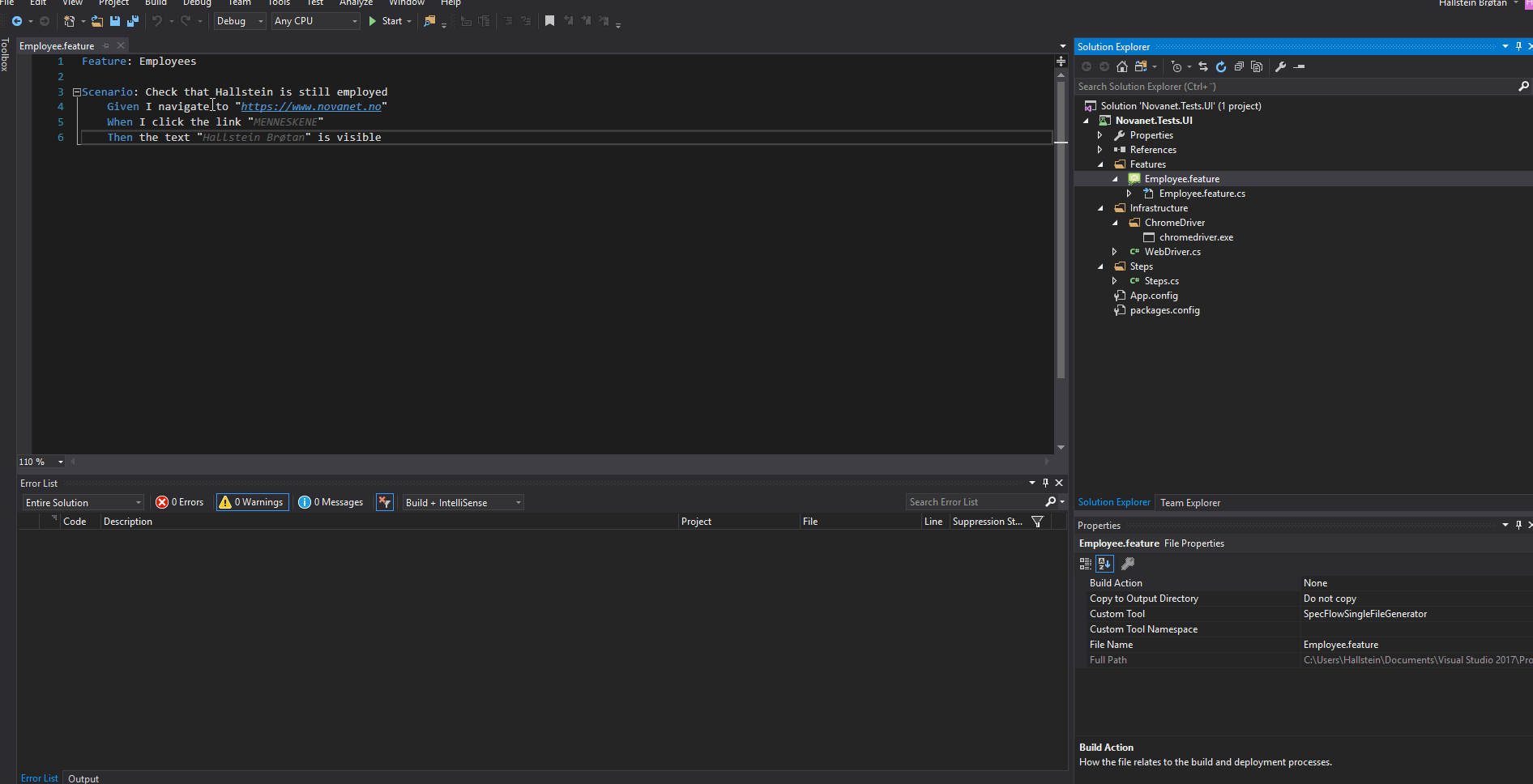Open Properties via the wrench icon

pos(1281,67)
